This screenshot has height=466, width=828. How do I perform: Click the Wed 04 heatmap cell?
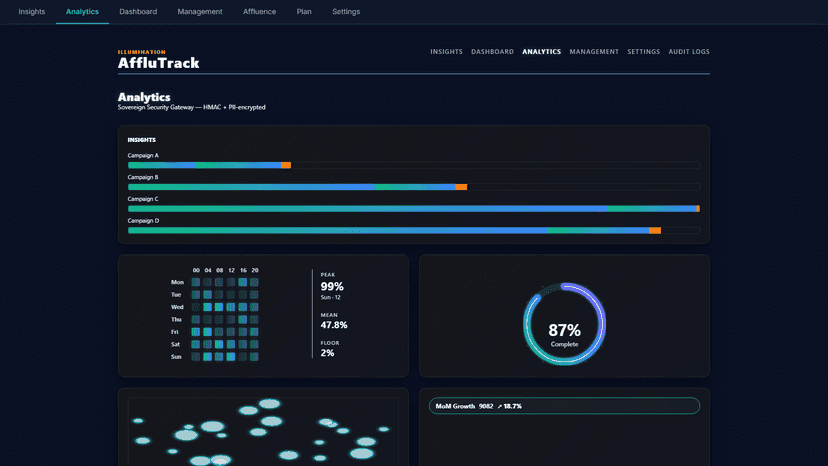coord(208,307)
